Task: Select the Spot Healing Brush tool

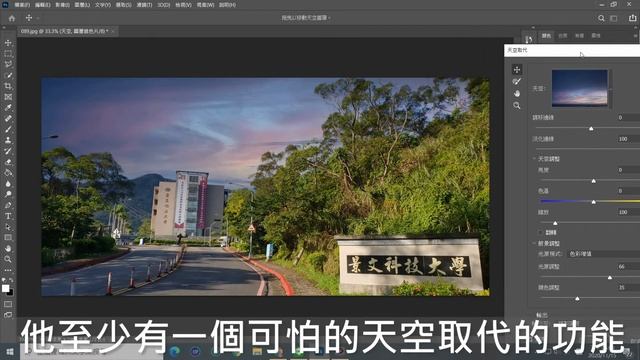Action: (8, 118)
